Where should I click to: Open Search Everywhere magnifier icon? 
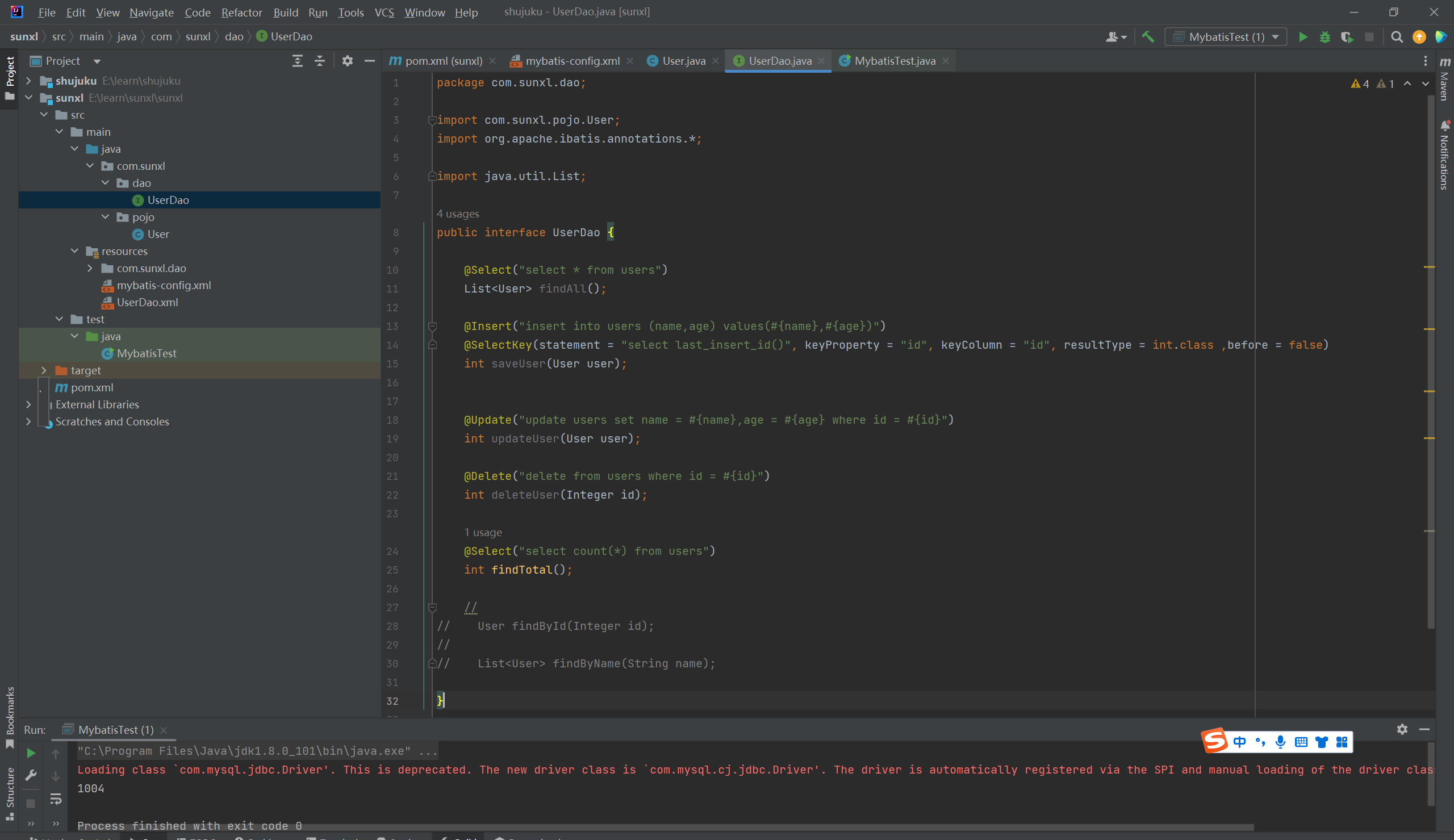click(1396, 37)
